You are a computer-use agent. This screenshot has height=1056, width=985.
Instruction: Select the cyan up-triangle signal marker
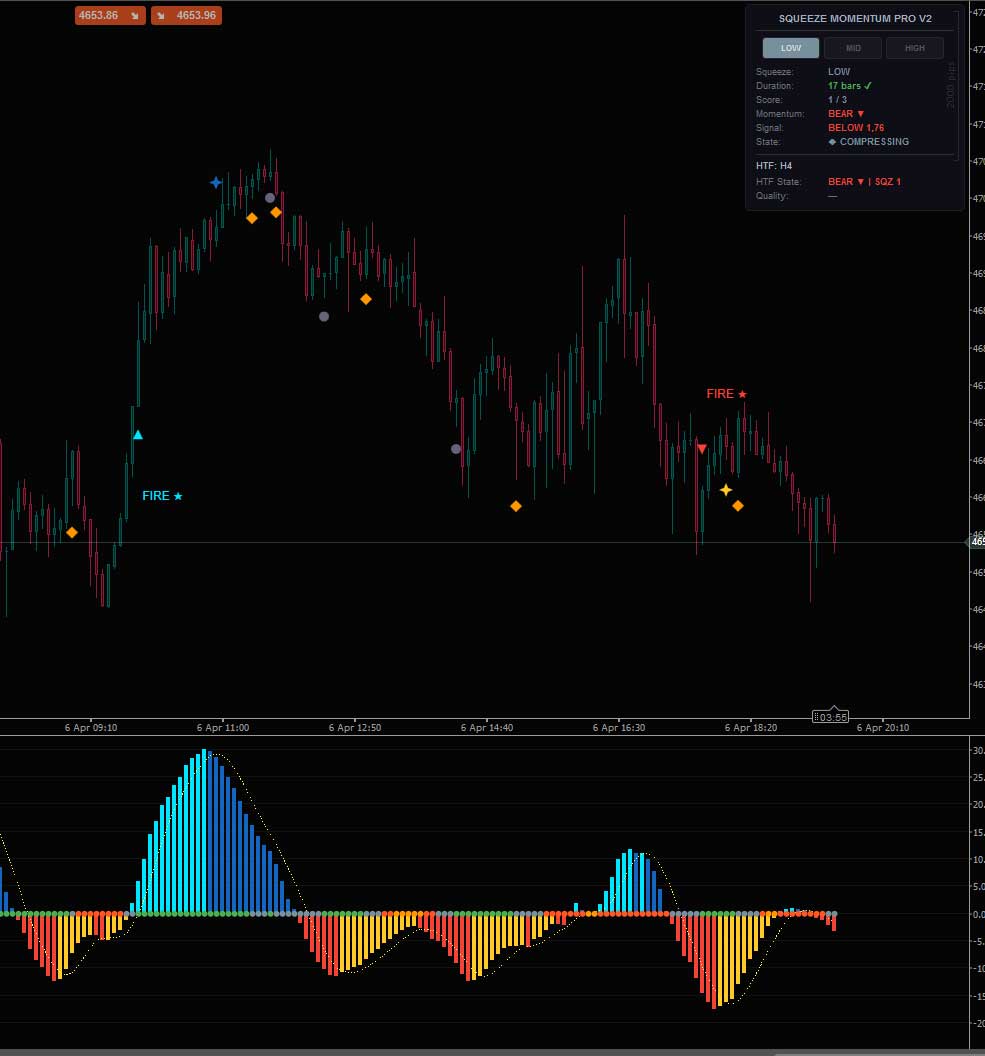pyautogui.click(x=138, y=435)
